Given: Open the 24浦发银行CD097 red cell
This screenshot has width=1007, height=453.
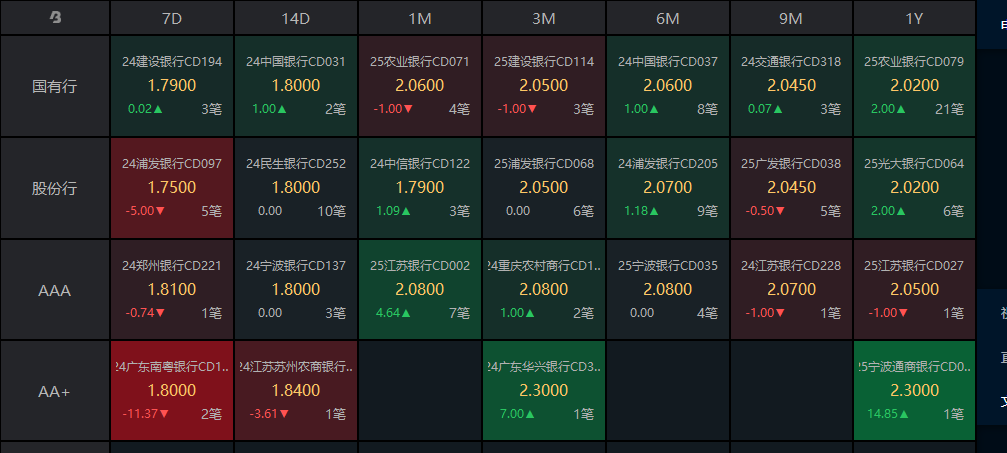Looking at the screenshot, I should pos(171,188).
